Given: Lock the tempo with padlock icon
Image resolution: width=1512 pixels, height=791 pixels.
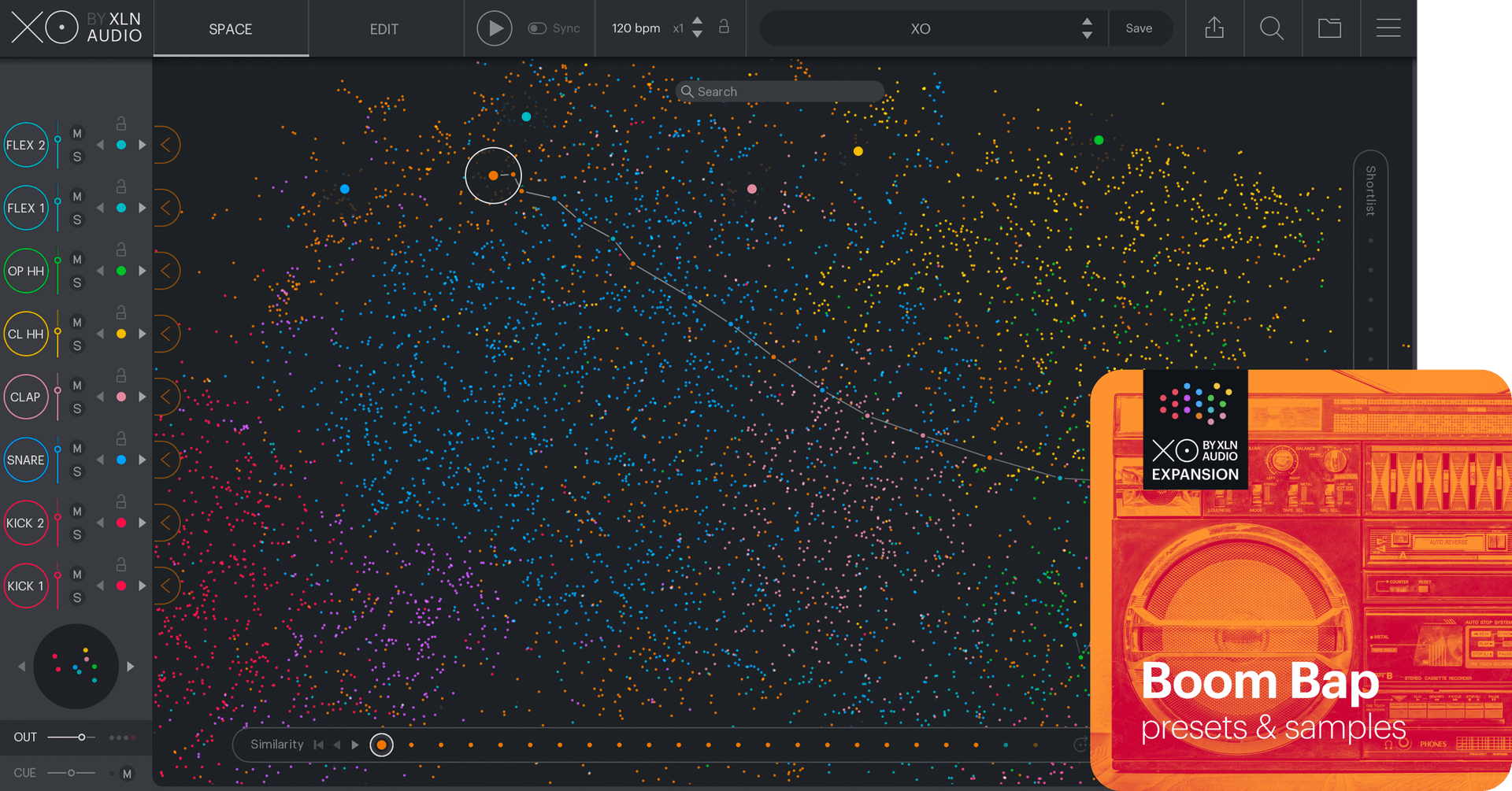Looking at the screenshot, I should tap(724, 28).
